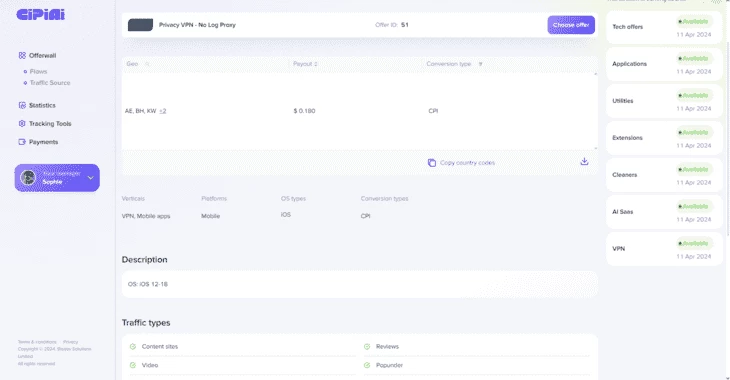This screenshot has width=730, height=380.
Task: Open the VPN card
Action: (x=663, y=249)
